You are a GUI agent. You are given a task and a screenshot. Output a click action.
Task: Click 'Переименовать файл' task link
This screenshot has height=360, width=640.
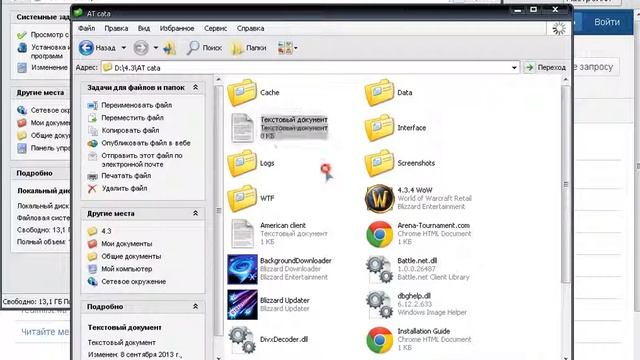coord(137,105)
